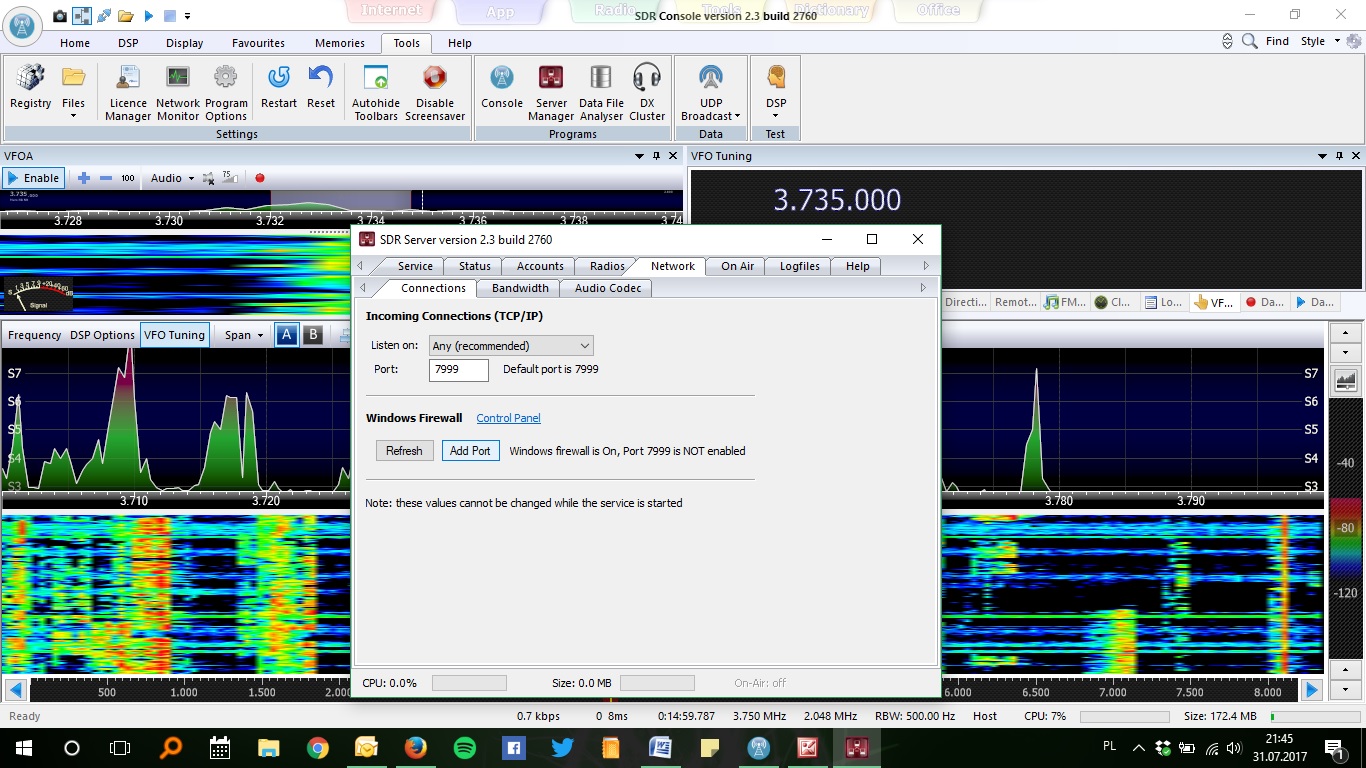This screenshot has width=1366, height=768.
Task: Open the Display ribbon tab
Action: click(x=184, y=43)
